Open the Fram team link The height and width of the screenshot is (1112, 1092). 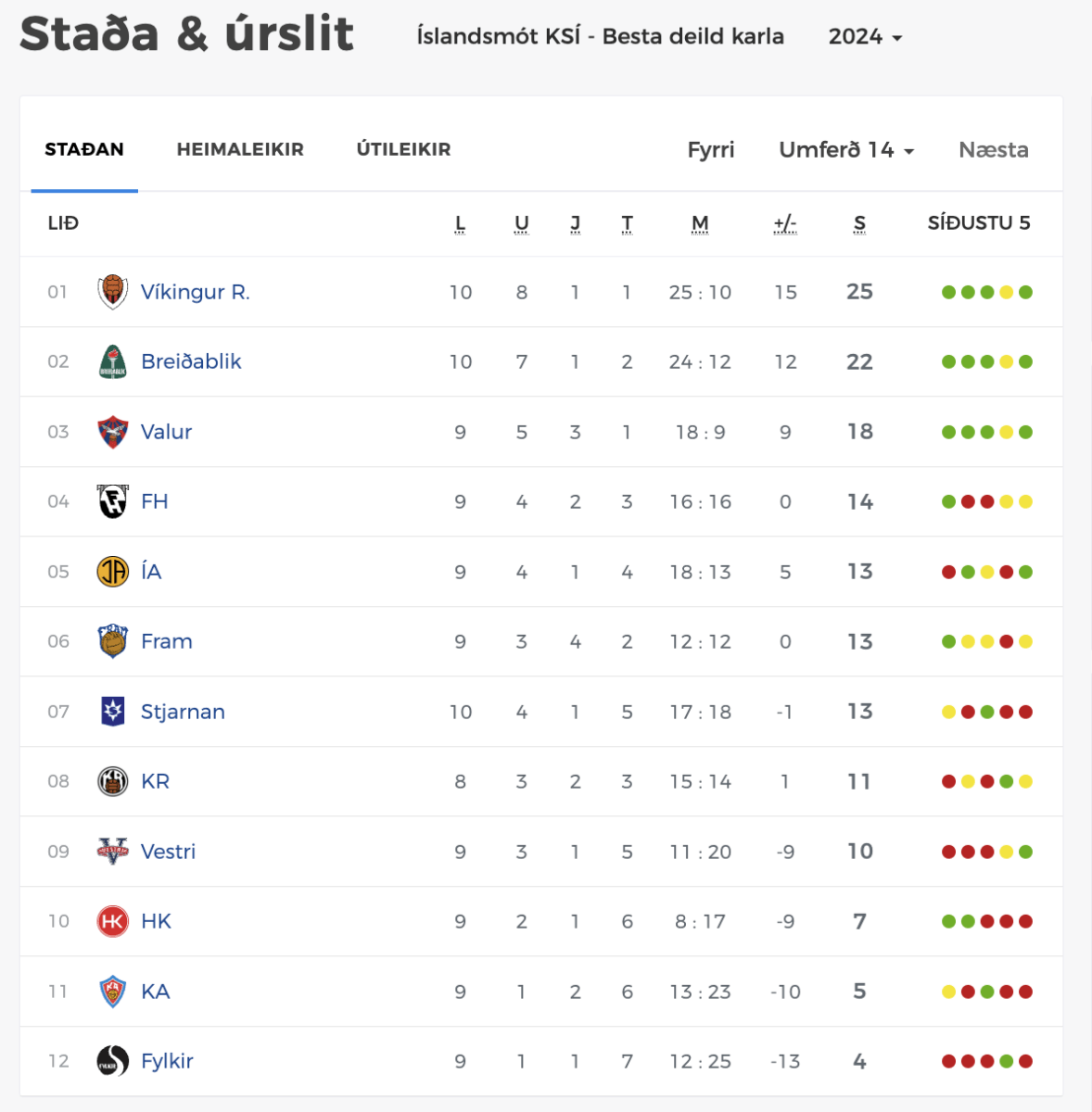point(167,641)
